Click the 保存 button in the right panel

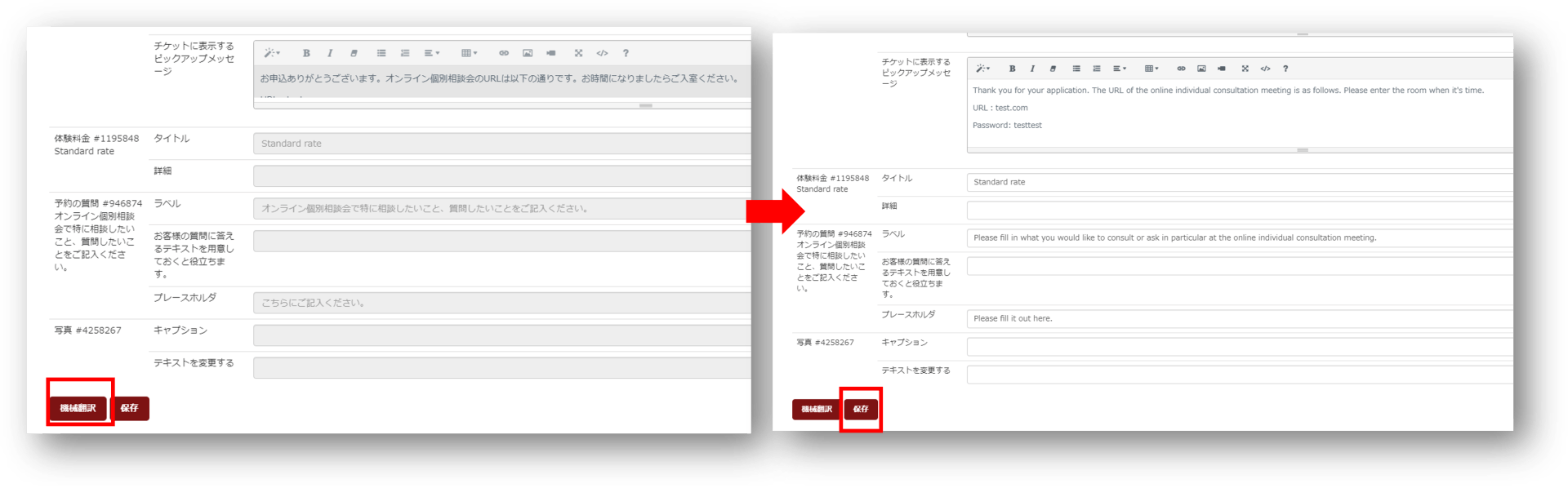tap(861, 409)
